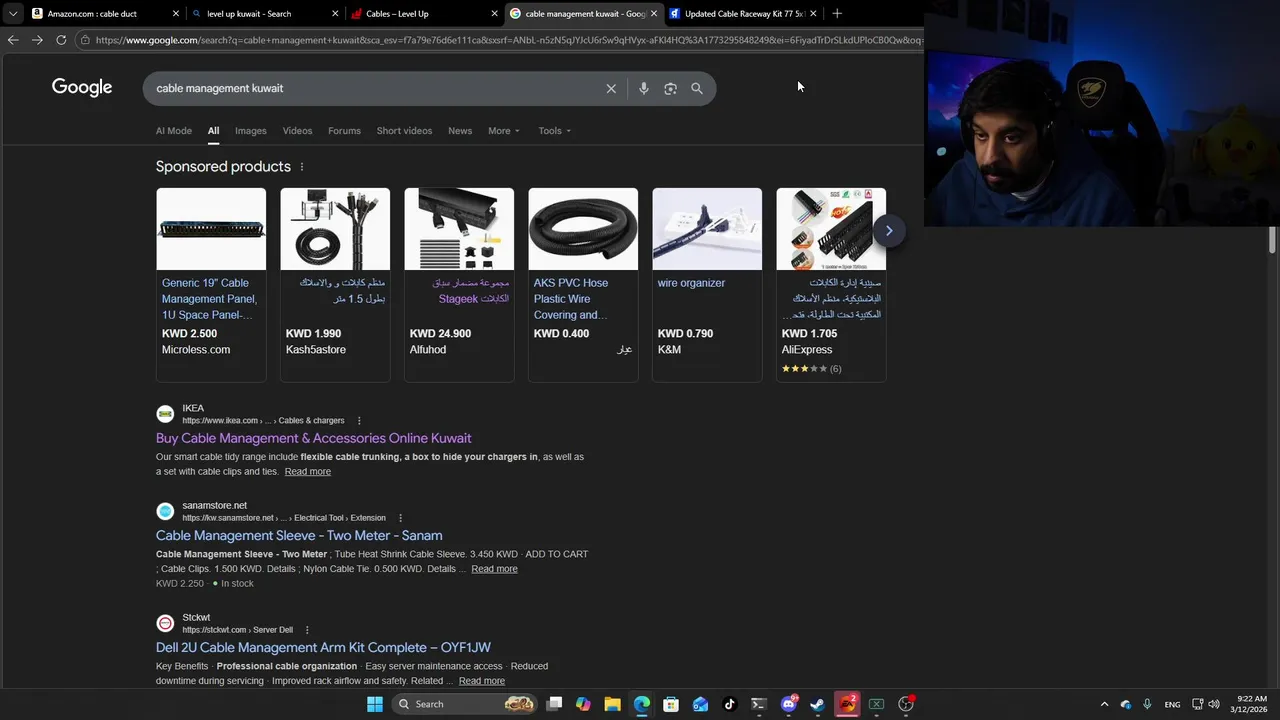The image size is (1280, 720).
Task: Open Windows Start menu
Action: [x=375, y=704]
